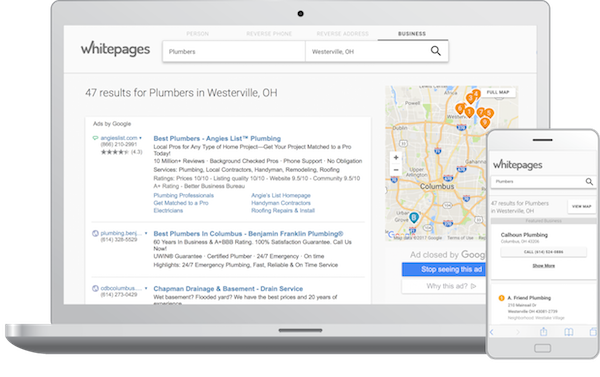The width and height of the screenshot is (600, 377).
Task: Select orange map pin number 3
Action: pyautogui.click(x=470, y=98)
